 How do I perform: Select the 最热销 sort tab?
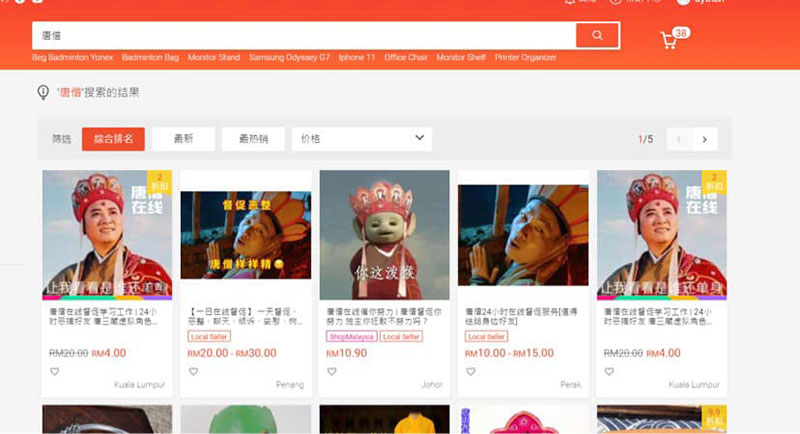pos(253,139)
